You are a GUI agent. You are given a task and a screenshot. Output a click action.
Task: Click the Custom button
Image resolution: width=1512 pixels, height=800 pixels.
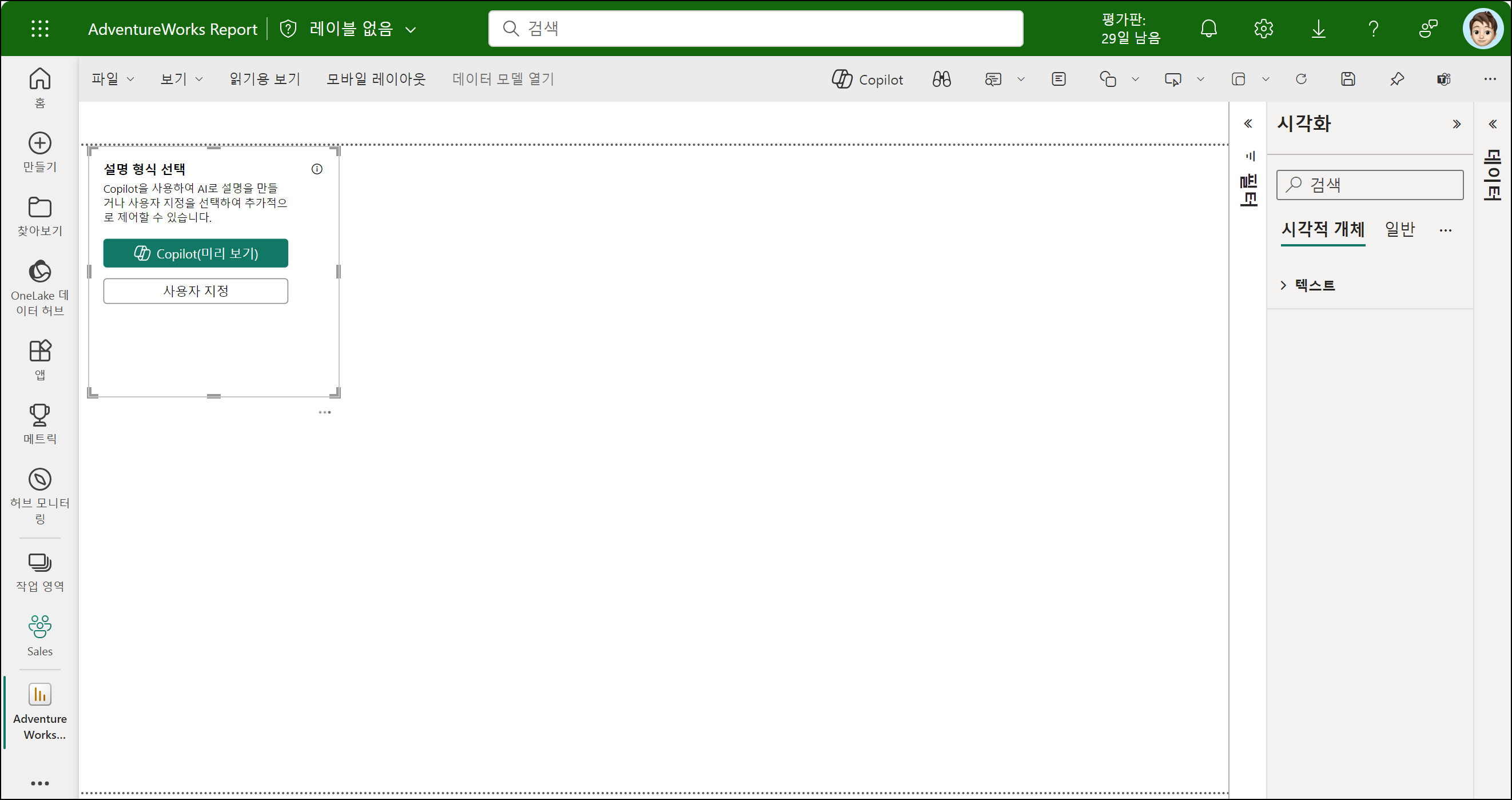(x=196, y=291)
